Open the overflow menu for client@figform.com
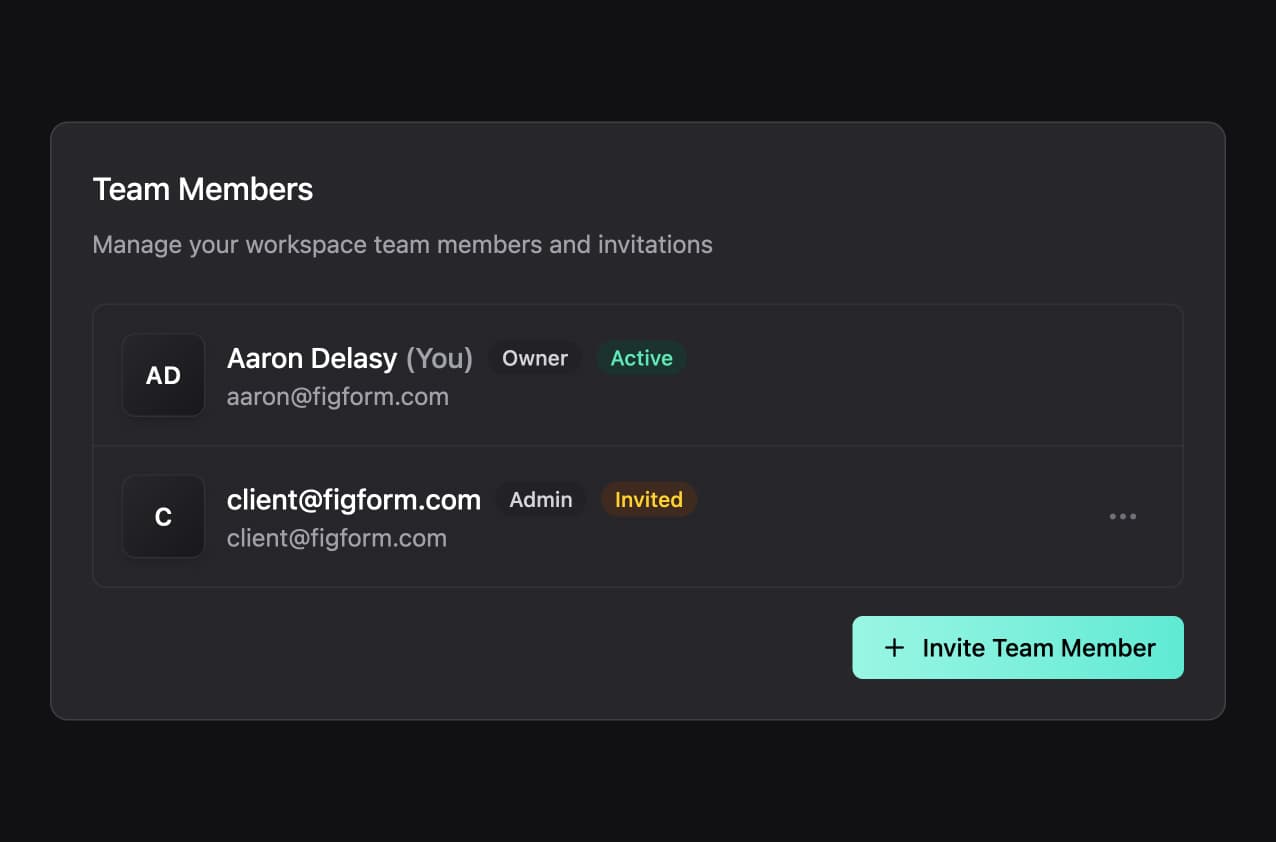This screenshot has height=842, width=1276. coord(1123,516)
